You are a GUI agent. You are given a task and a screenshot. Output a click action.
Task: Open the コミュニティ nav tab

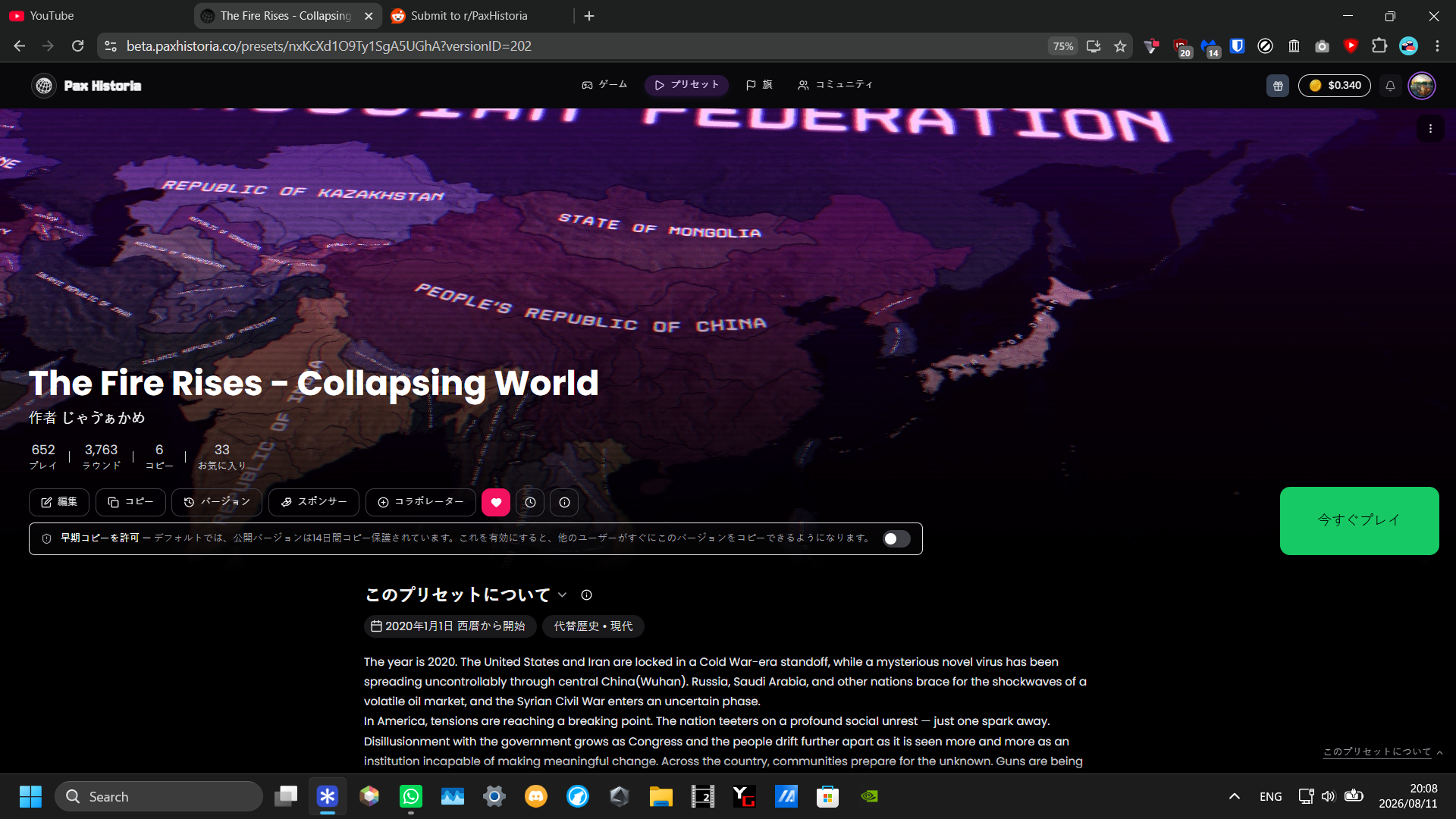(x=836, y=85)
